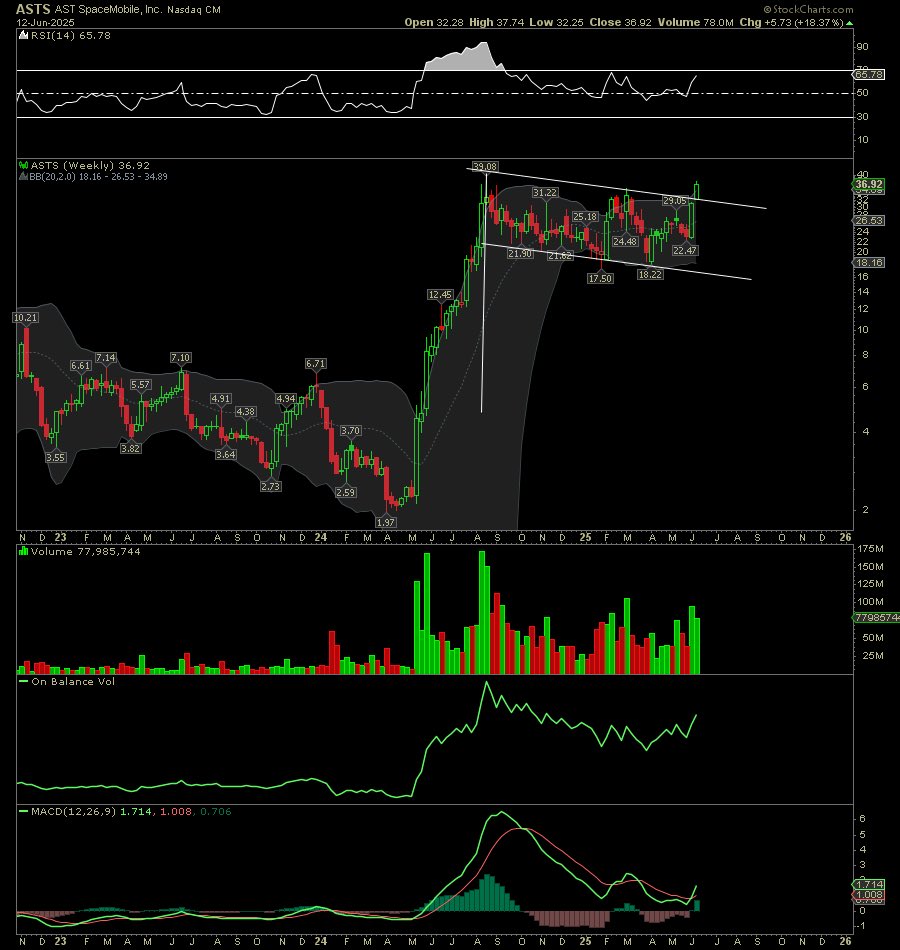Click the 18.16 lower band tag
900x950 pixels.
[x=869, y=262]
